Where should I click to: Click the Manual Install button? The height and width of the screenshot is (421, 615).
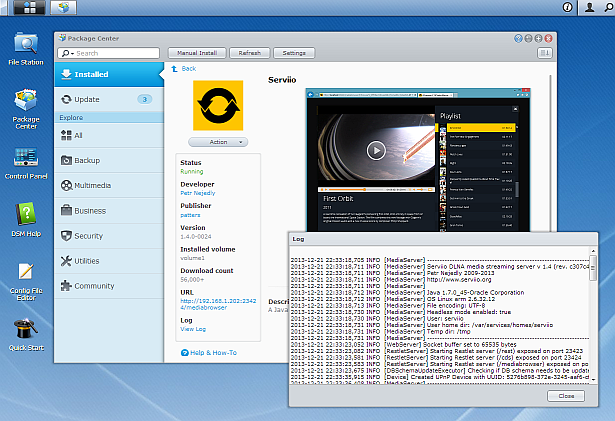[x=197, y=53]
